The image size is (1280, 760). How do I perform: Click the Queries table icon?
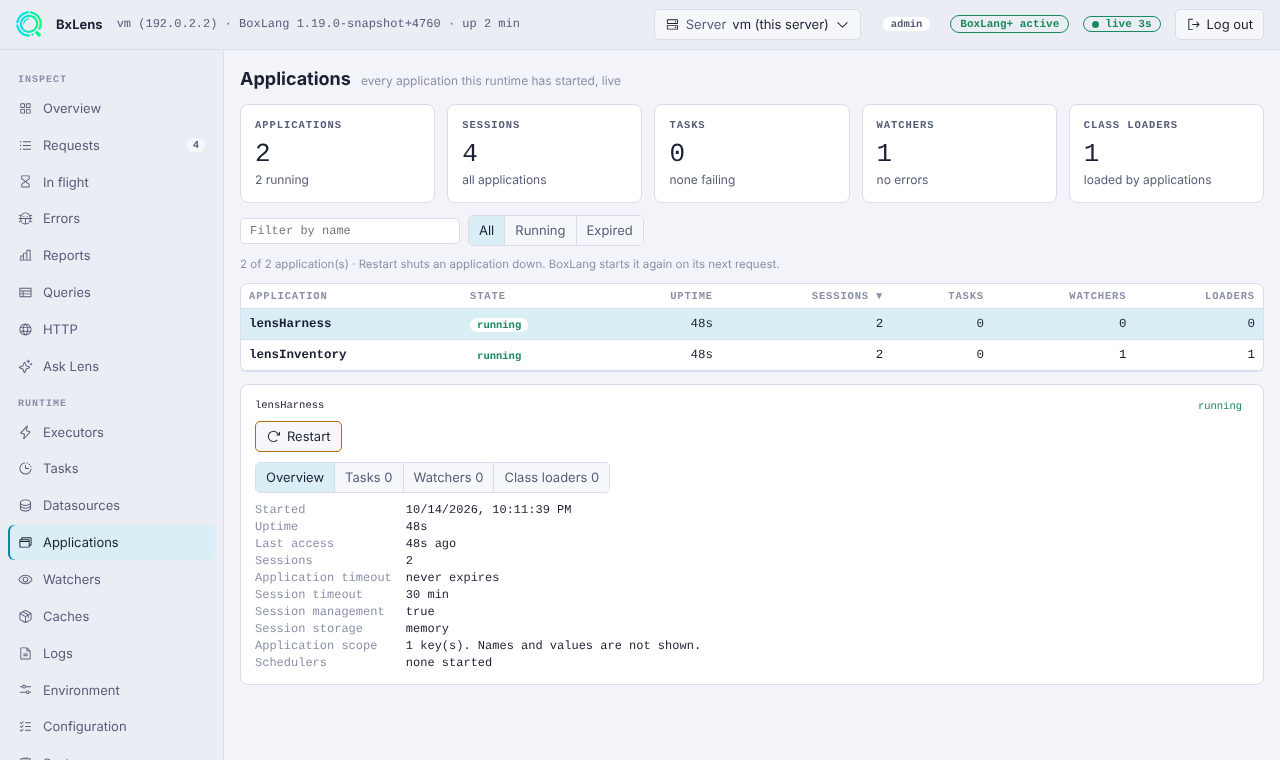coord(25,292)
